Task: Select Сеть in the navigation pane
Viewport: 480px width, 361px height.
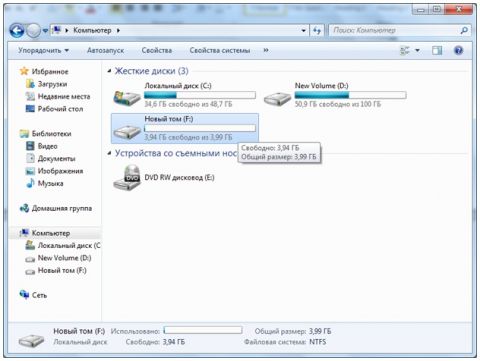Action: (39, 295)
